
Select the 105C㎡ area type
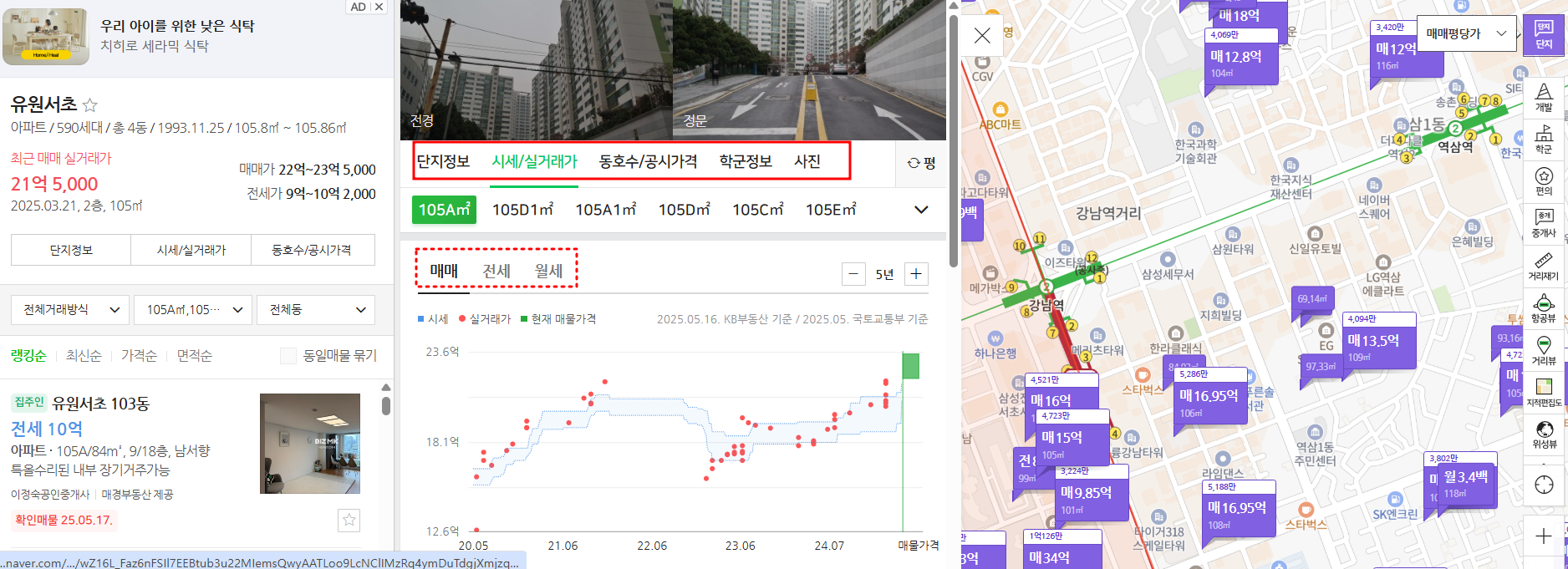coord(757,210)
